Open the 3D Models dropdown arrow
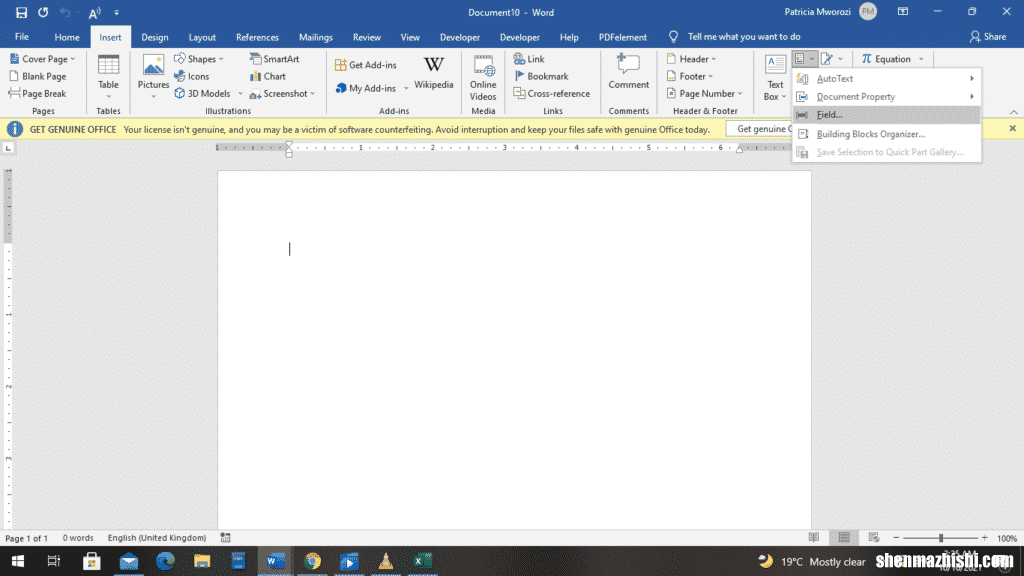Viewport: 1024px width, 576px height. click(x=240, y=93)
